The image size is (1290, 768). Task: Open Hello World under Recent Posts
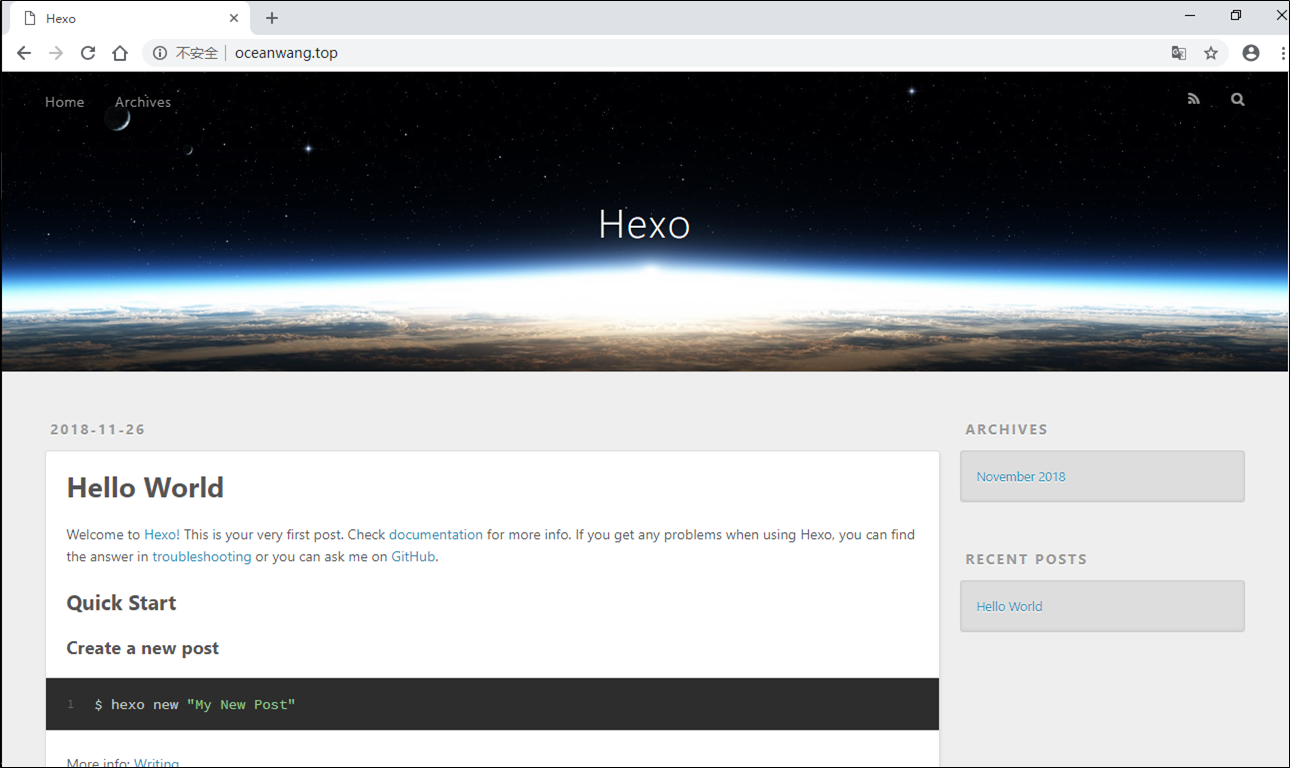tap(1009, 607)
